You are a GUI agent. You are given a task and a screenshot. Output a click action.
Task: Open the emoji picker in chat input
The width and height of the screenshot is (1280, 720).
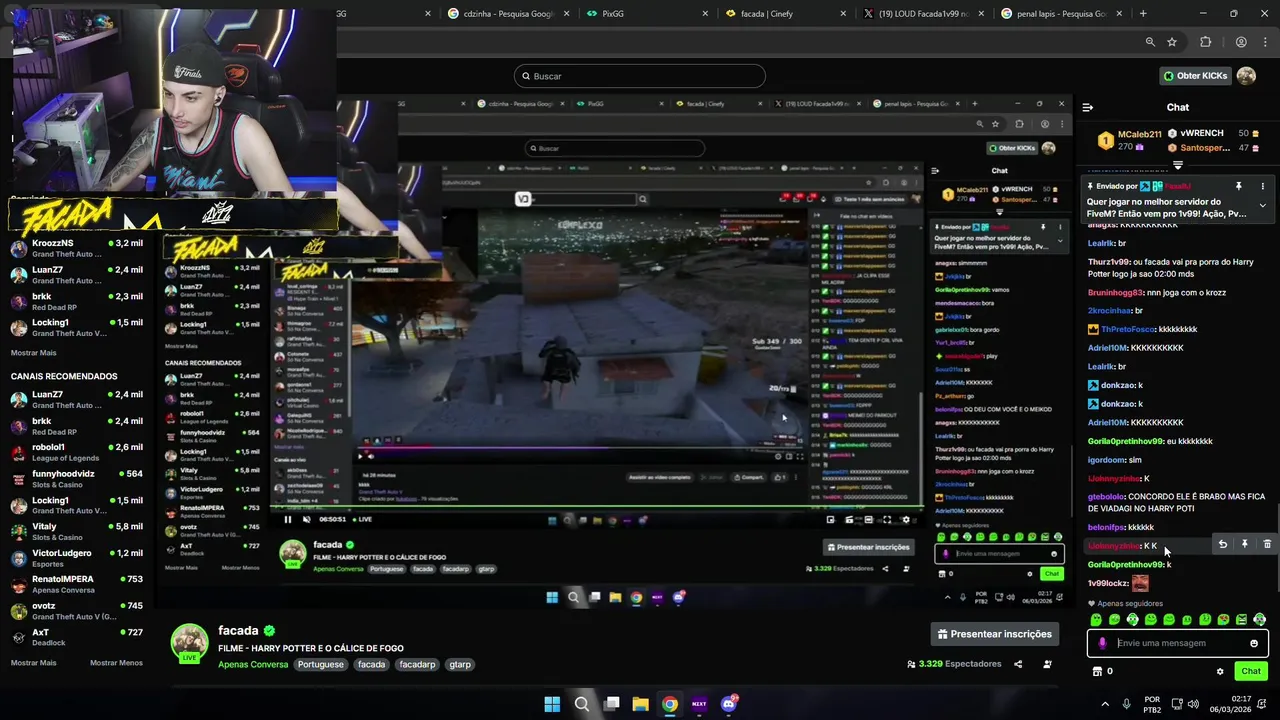(x=1254, y=643)
